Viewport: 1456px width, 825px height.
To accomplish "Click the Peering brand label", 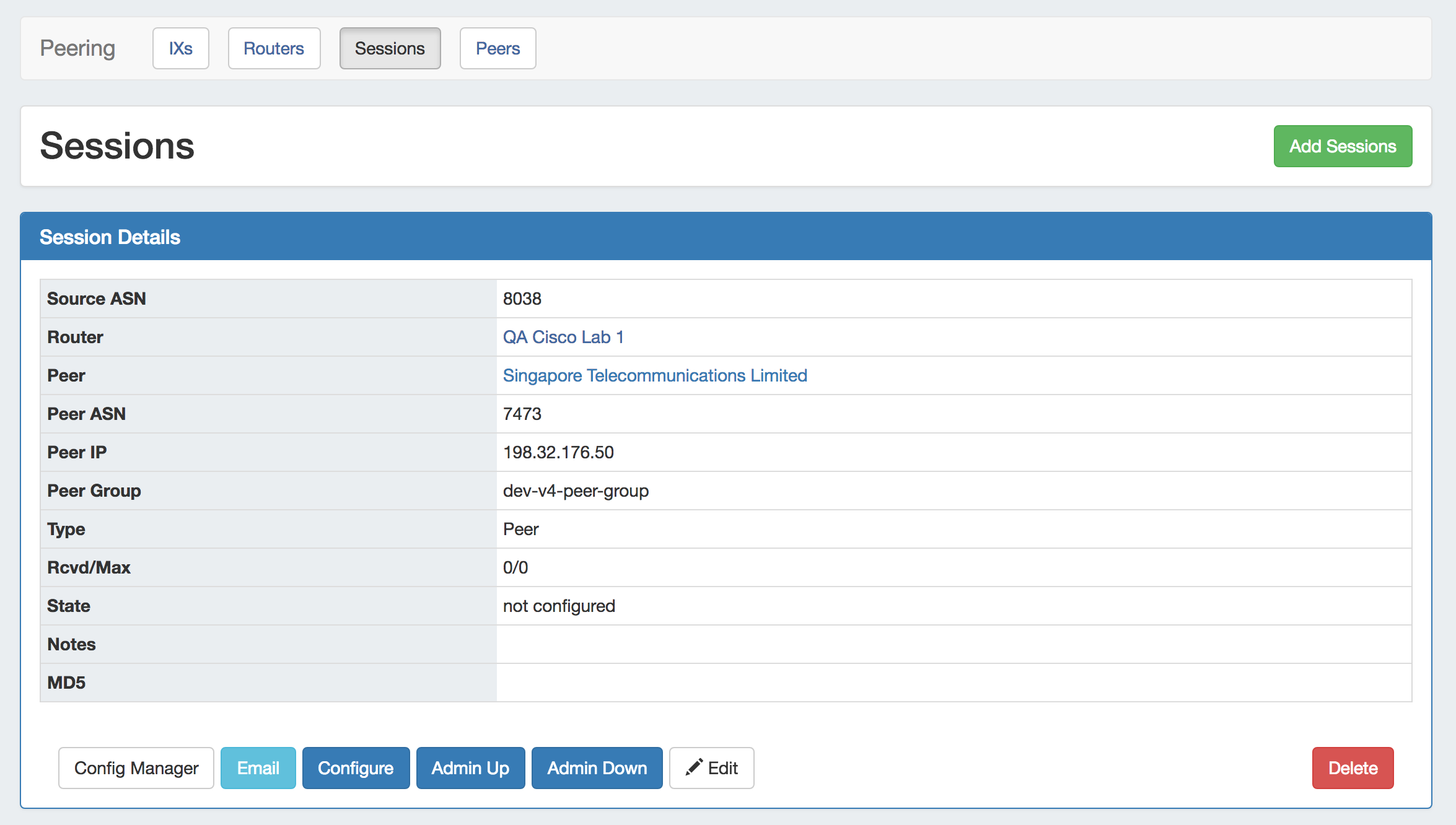I will 77,48.
